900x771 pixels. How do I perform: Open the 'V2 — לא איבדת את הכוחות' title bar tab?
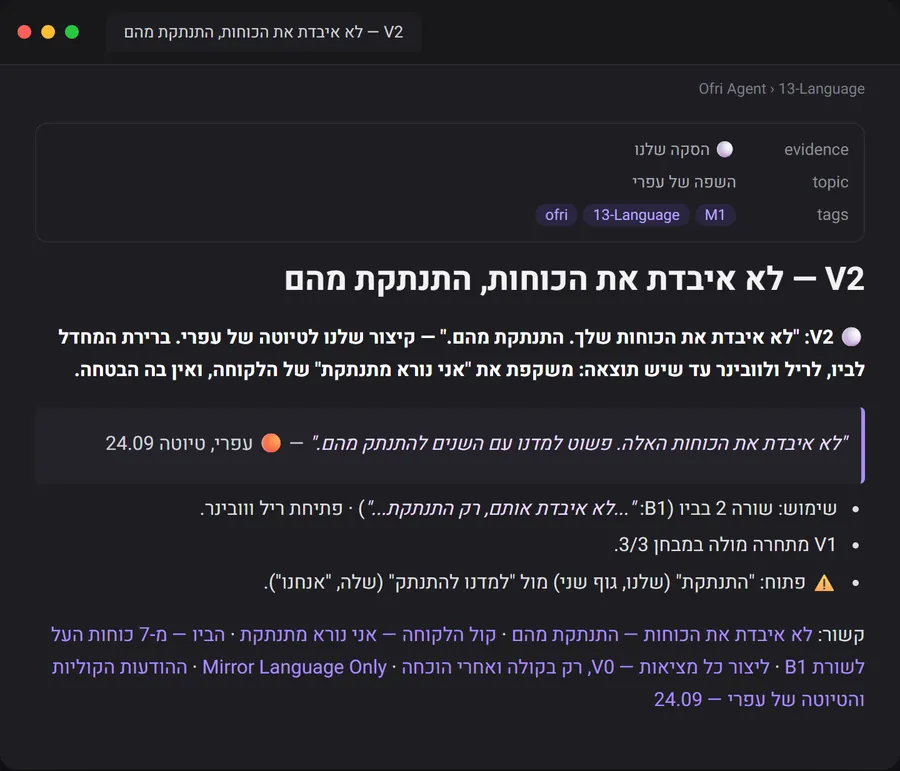263,32
